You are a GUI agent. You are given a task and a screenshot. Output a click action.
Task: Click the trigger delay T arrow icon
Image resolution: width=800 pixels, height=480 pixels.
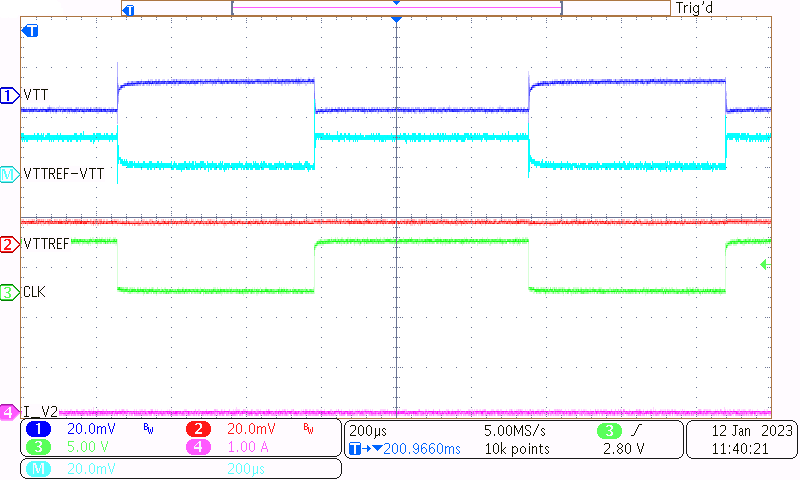coord(365,449)
